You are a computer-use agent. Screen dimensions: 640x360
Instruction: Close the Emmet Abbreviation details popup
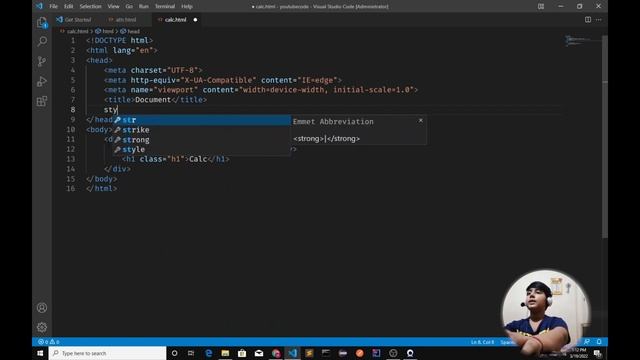[420, 120]
